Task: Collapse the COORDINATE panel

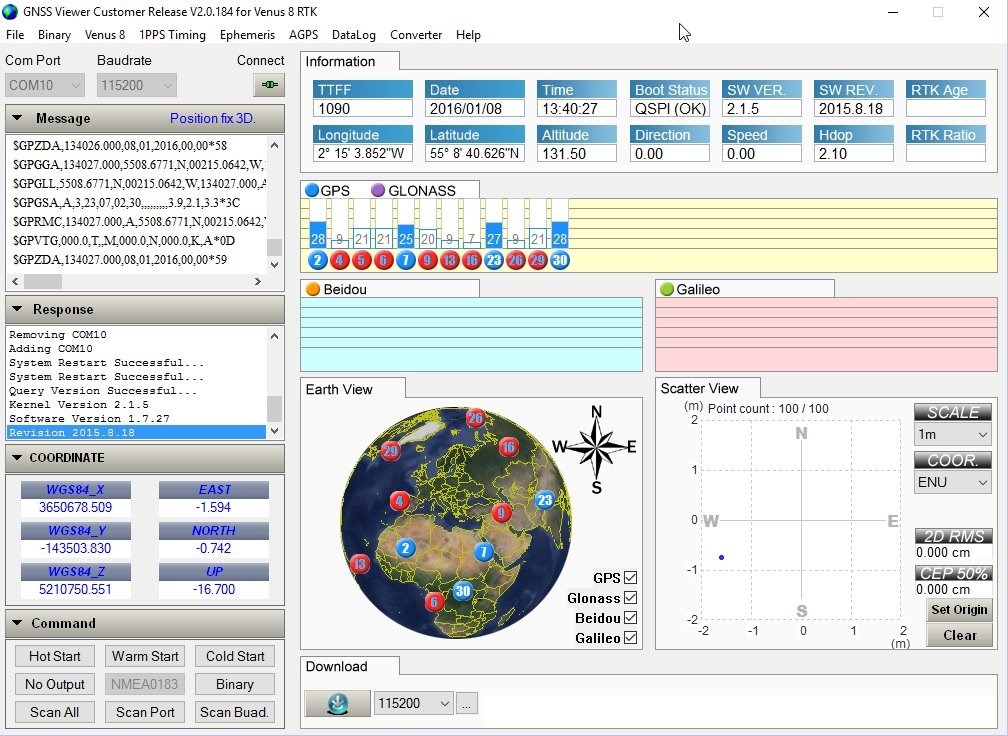Action: 16,458
